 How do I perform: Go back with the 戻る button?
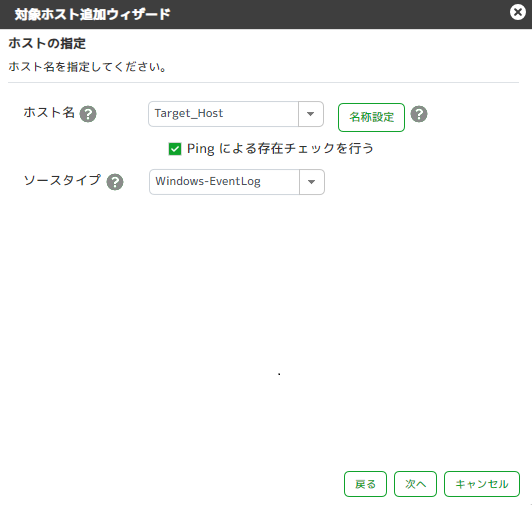point(365,484)
